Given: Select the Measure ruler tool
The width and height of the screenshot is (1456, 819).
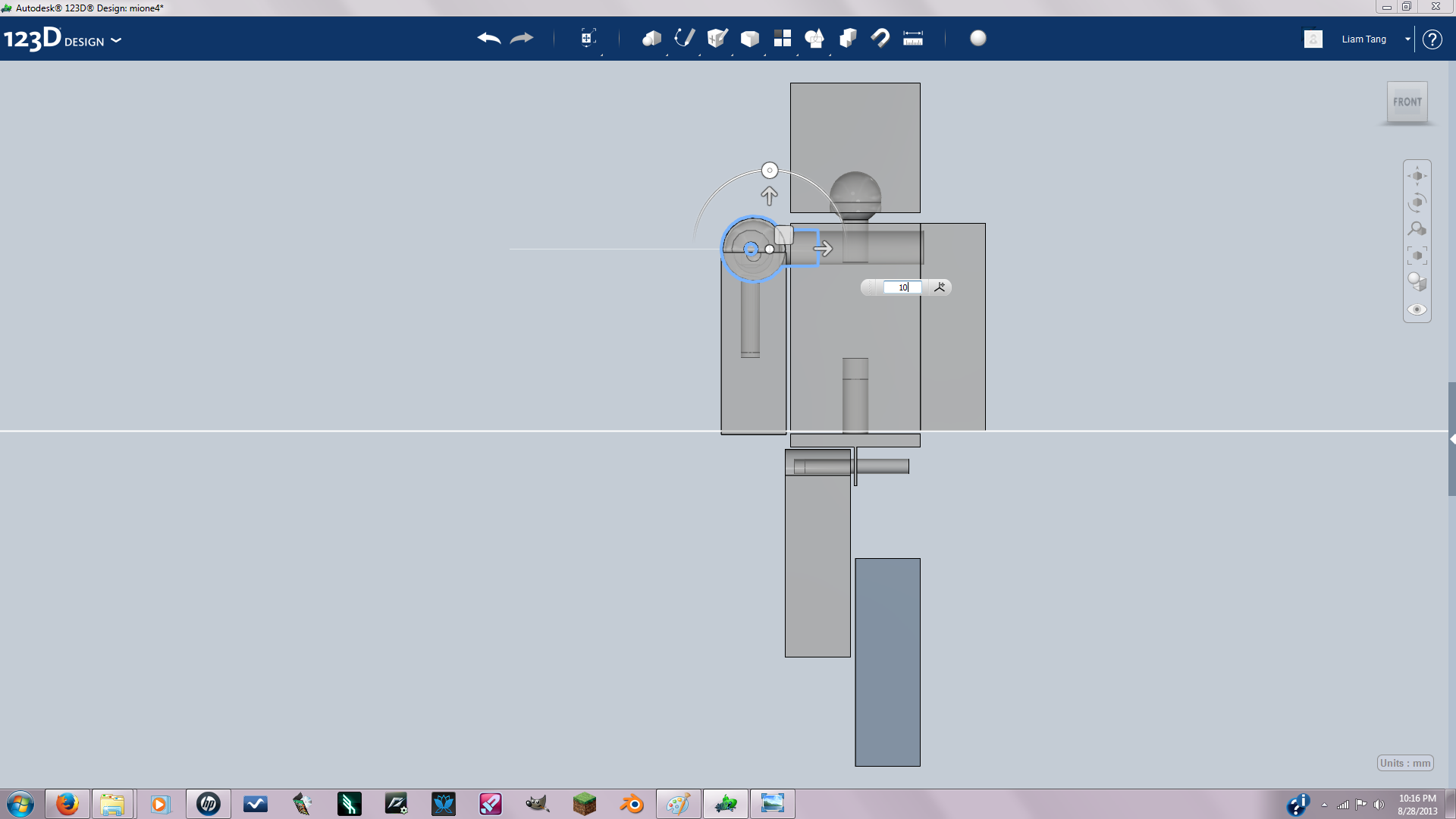Looking at the screenshot, I should coord(913,38).
